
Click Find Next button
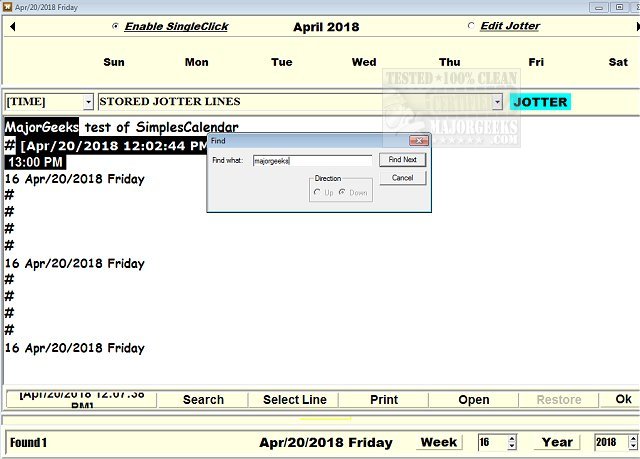[x=402, y=160]
